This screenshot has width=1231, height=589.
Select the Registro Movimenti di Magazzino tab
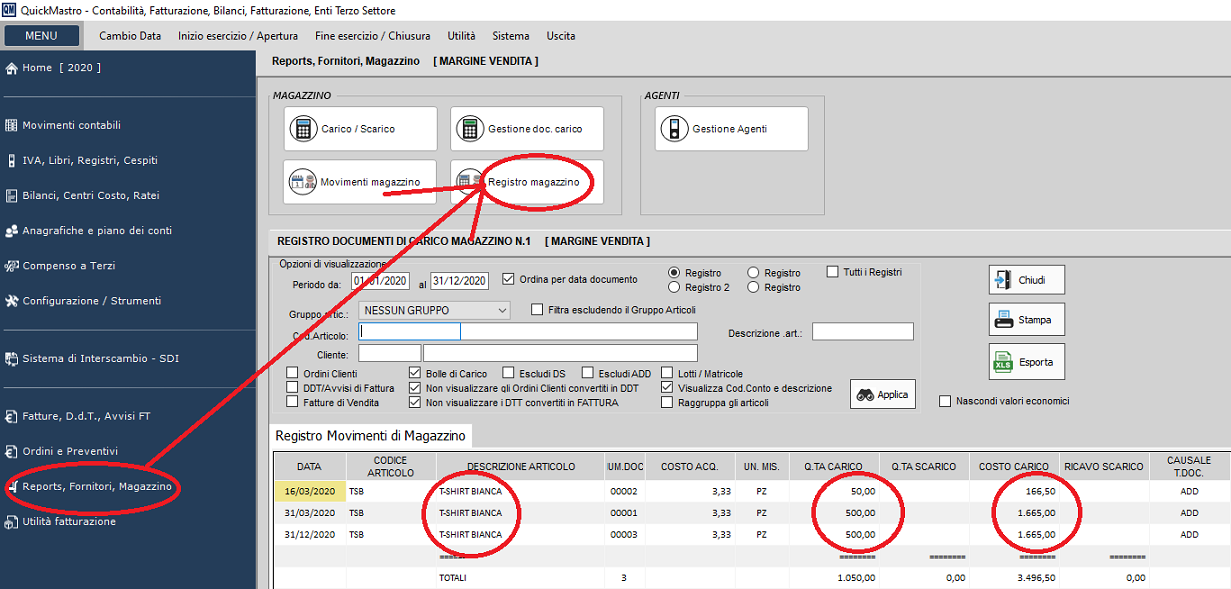click(371, 436)
